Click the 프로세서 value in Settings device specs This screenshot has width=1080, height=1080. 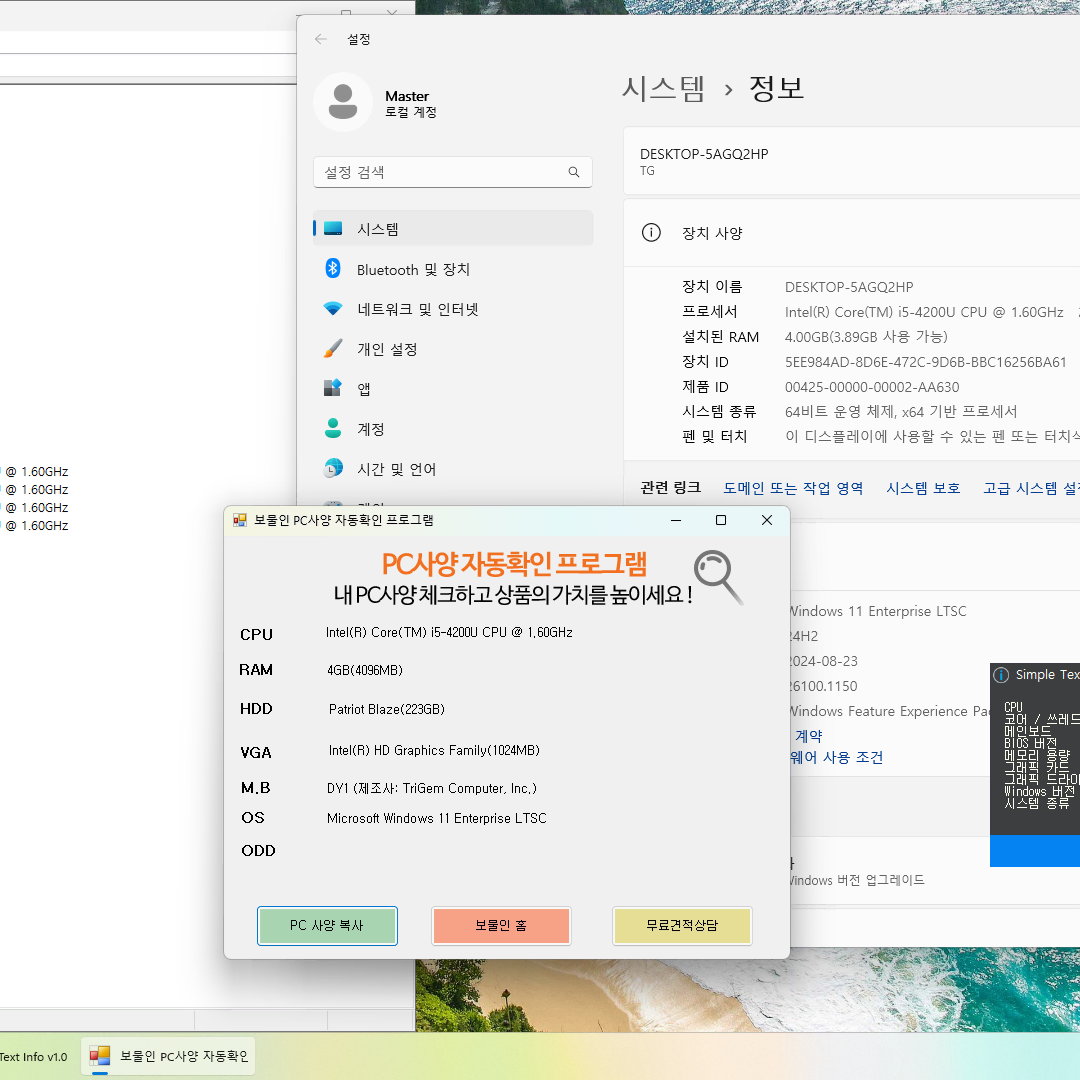tap(924, 312)
